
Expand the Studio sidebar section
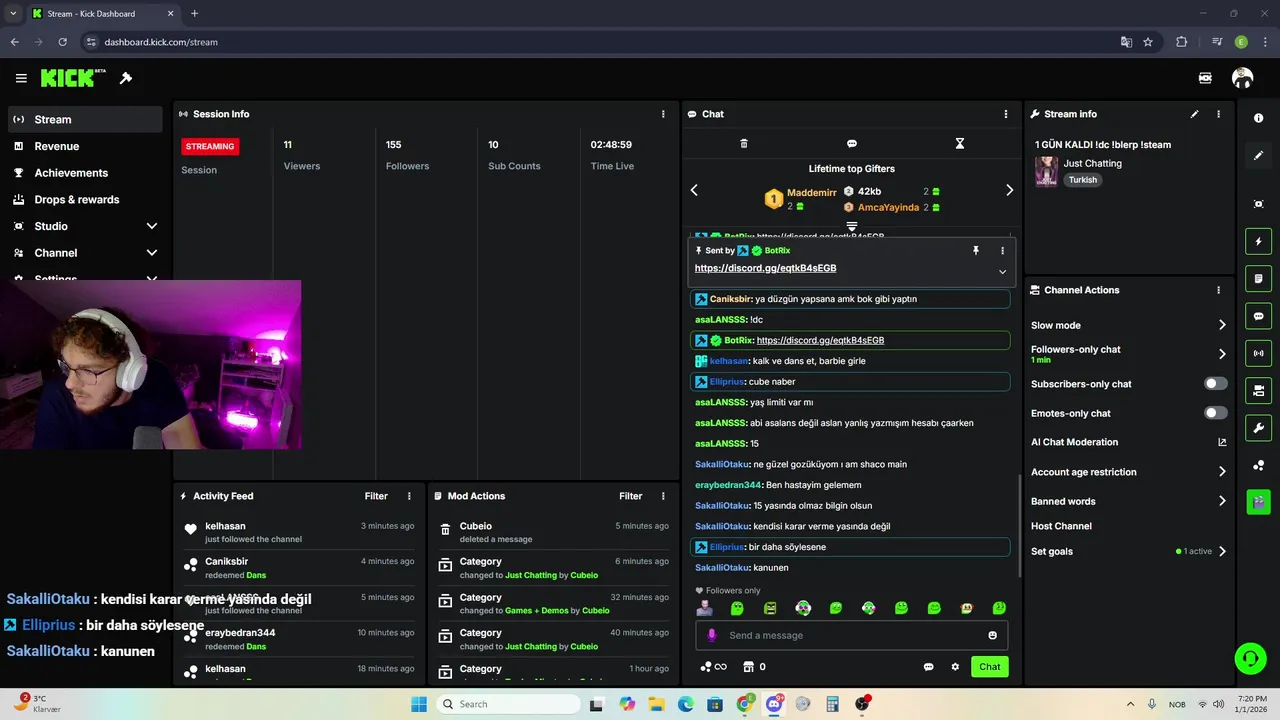pos(152,226)
